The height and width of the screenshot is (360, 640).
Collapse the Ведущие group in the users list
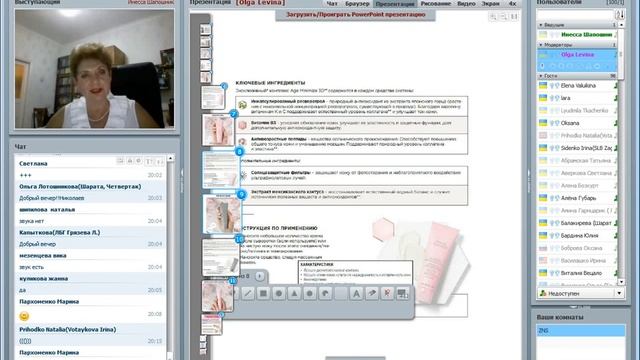coord(541,25)
